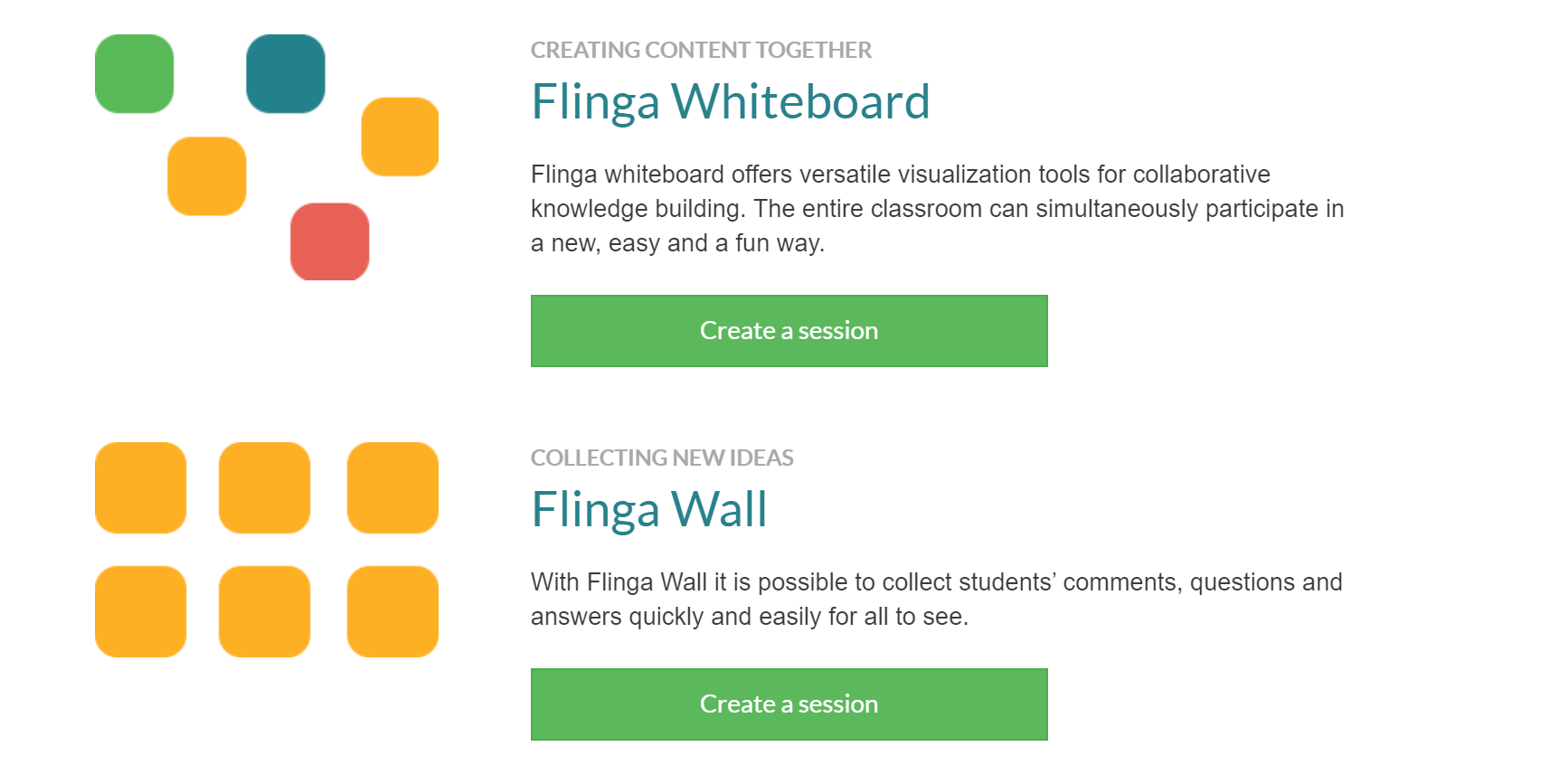Select bottom-middle tile of Flinga Wall grid
This screenshot has height=784, width=1550.
[265, 611]
